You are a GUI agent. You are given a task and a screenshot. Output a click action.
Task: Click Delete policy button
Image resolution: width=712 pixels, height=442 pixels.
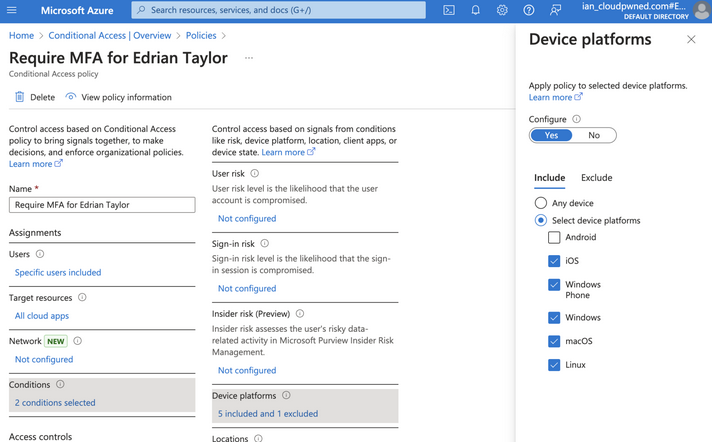[x=35, y=97]
